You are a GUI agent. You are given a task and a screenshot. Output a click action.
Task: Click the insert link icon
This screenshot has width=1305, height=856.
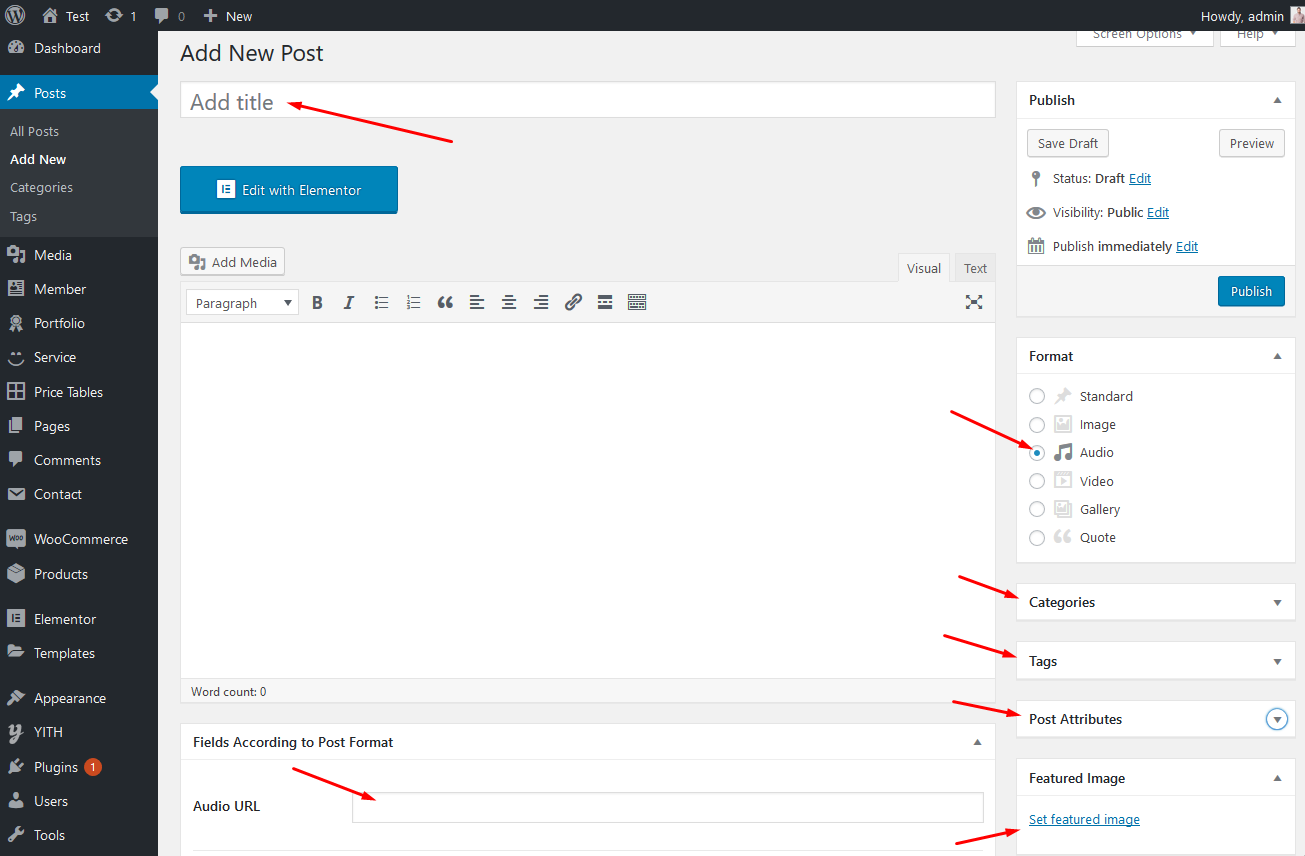(573, 303)
